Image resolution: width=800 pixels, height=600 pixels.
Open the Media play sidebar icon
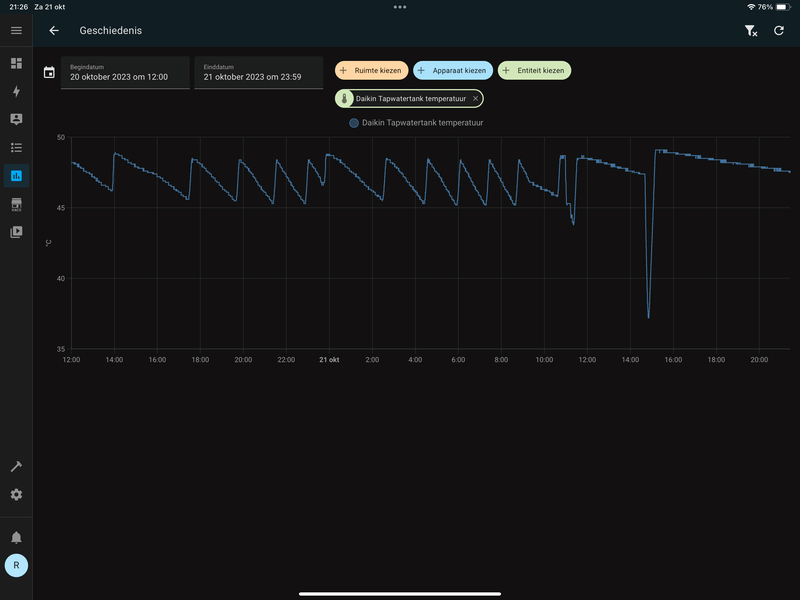point(16,232)
